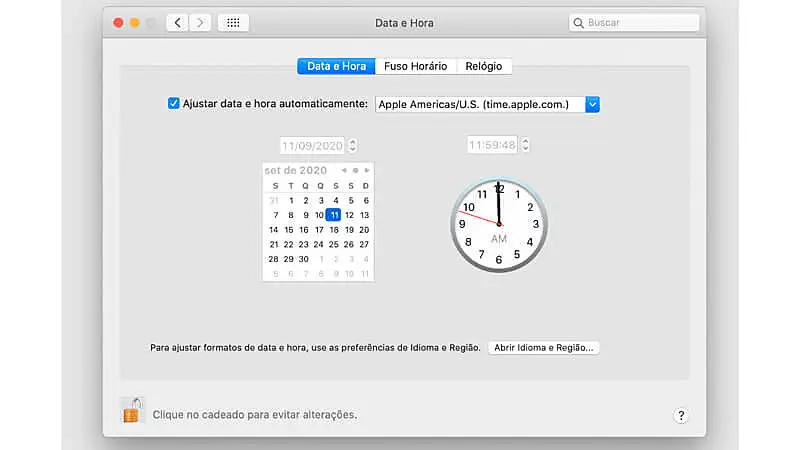Image resolution: width=800 pixels, height=450 pixels.
Task: Go to previous month in calendar
Action: [x=344, y=170]
